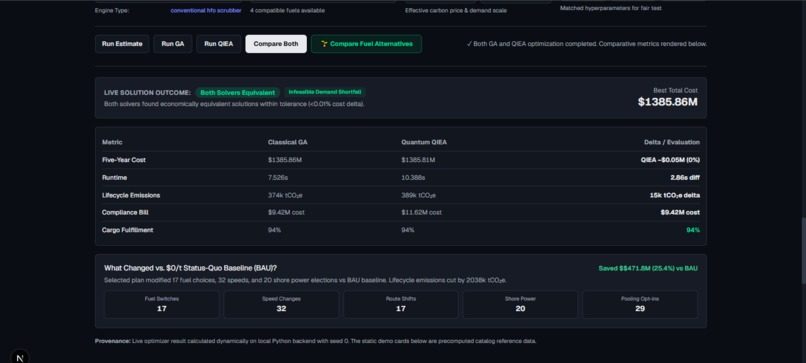This screenshot has height=363, width=806.
Task: Launch the Run QIEA solver
Action: (x=218, y=44)
